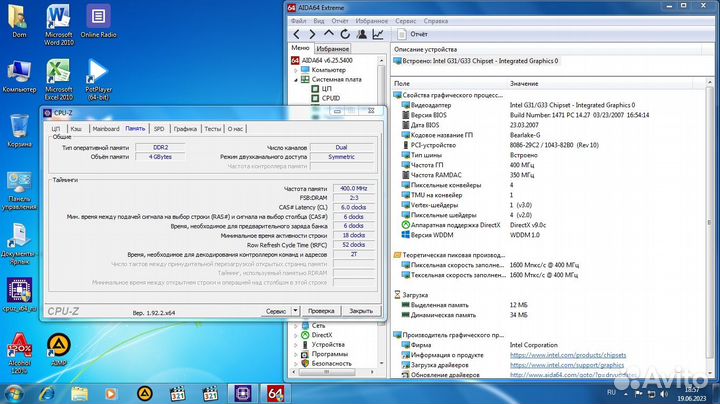Viewport: 720px width, 404px height.
Task: Select device Intel G31/G33 Chipset in description list
Action: coord(479,61)
